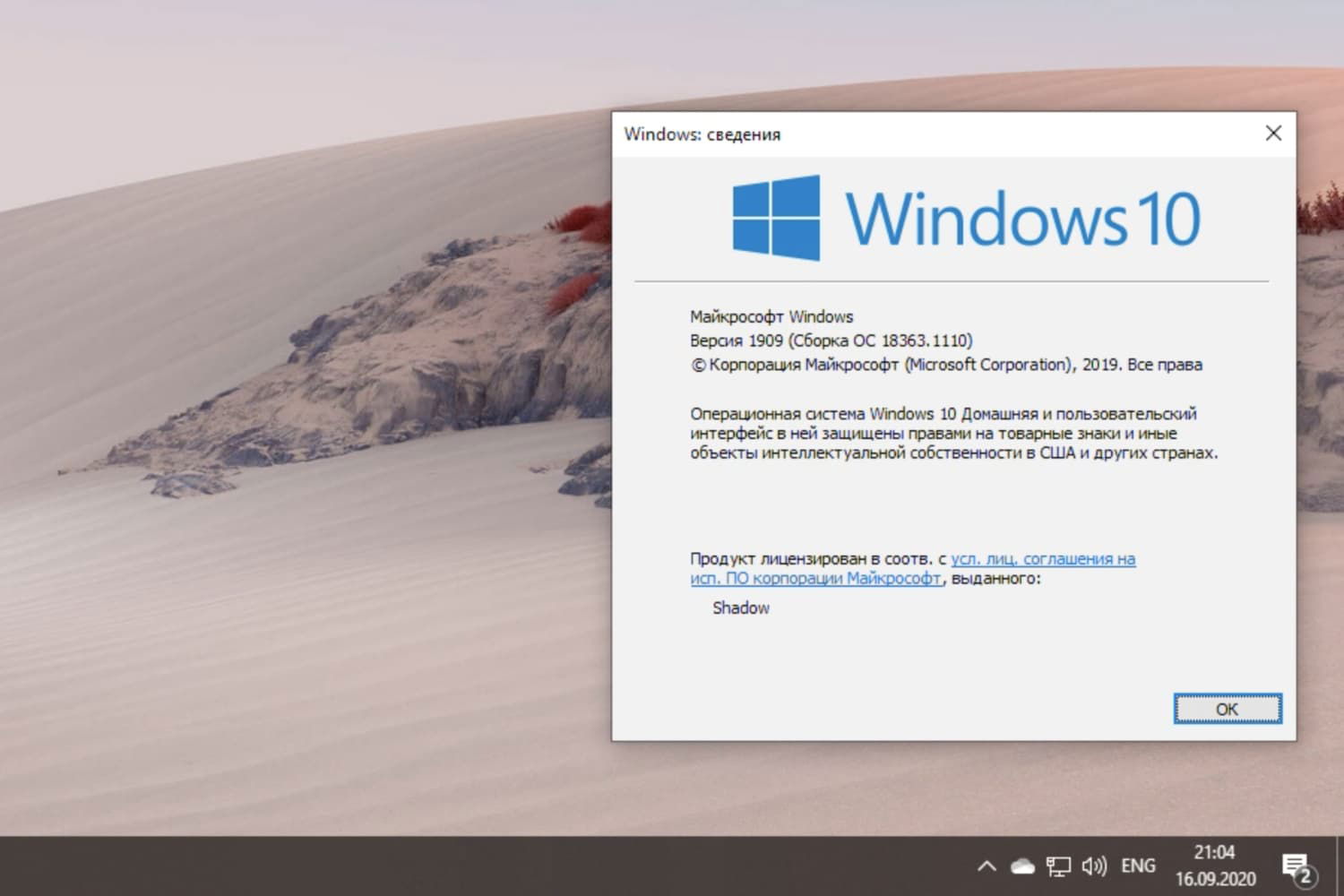Screen dimensions: 1344x896
Task: Open network status from the tray icon
Action: (x=1058, y=866)
